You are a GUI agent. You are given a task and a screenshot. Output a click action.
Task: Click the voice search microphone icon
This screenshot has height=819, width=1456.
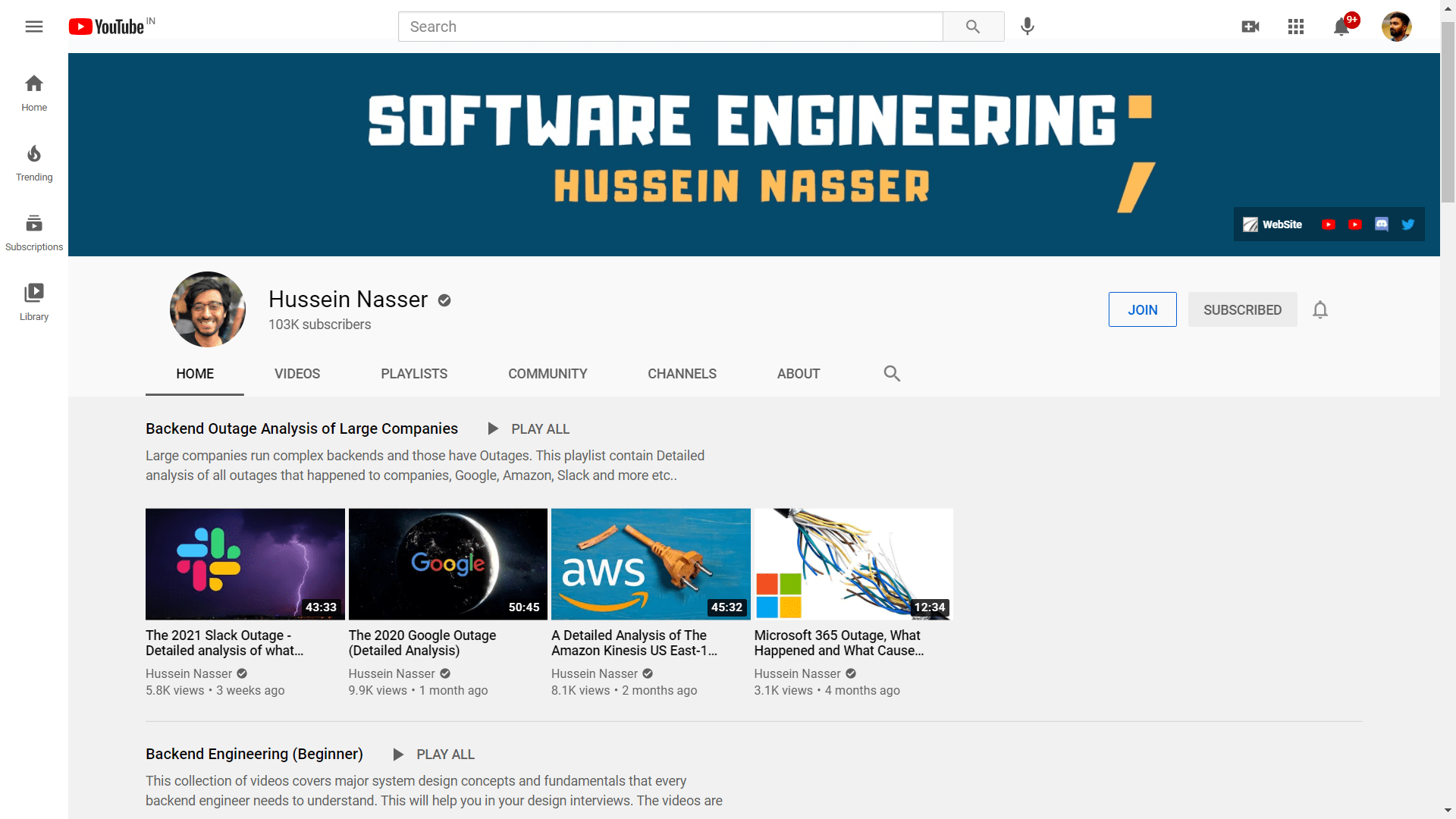pyautogui.click(x=1027, y=27)
